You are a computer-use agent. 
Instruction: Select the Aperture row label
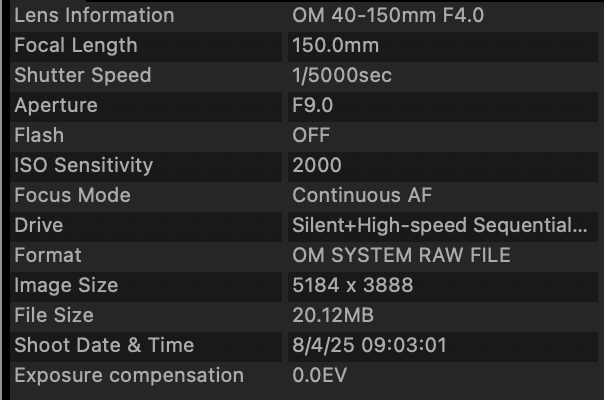(56, 106)
